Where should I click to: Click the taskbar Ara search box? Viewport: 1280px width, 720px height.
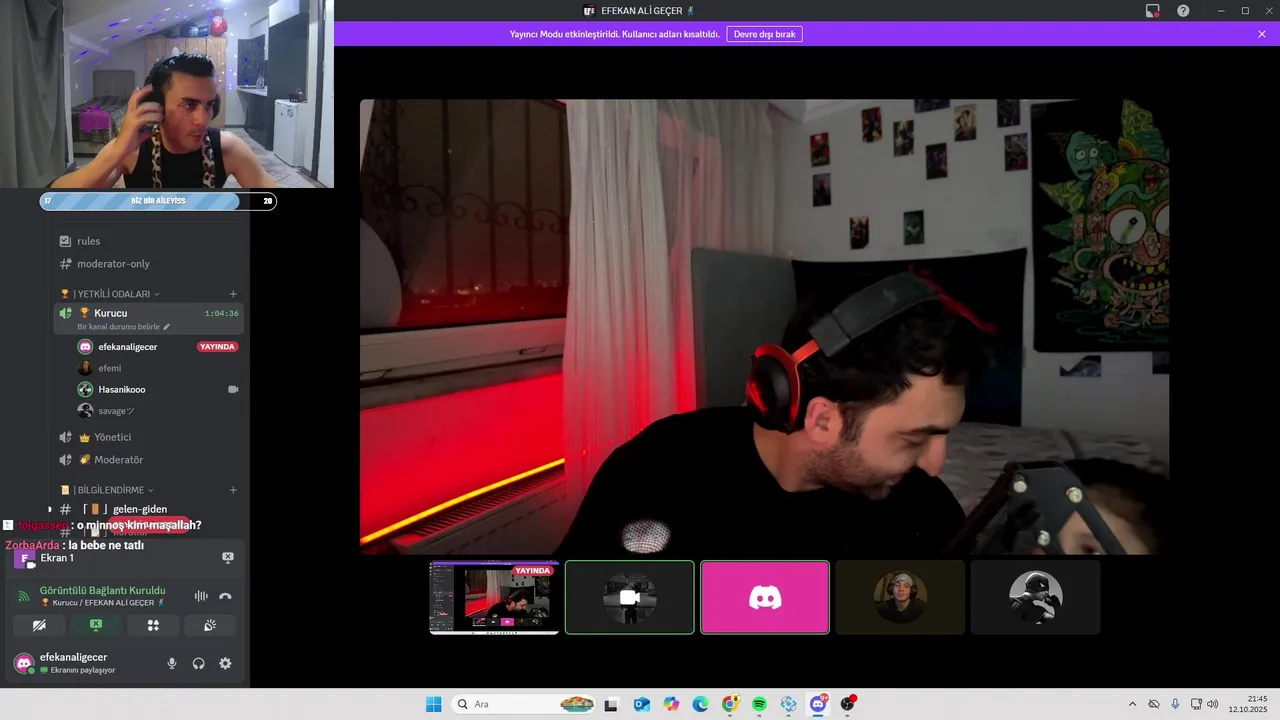pos(524,704)
